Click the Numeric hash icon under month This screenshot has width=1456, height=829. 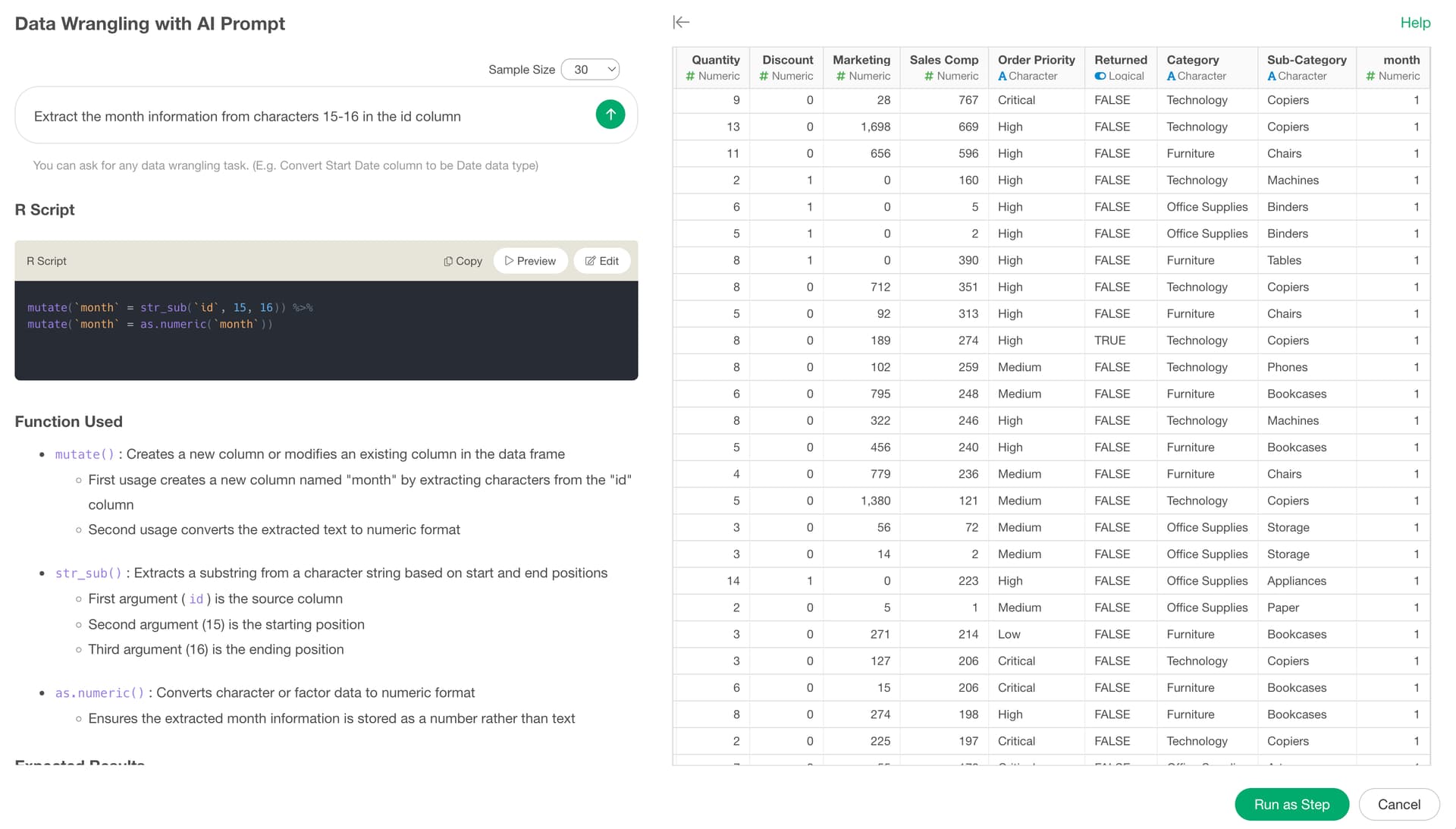[x=1370, y=76]
